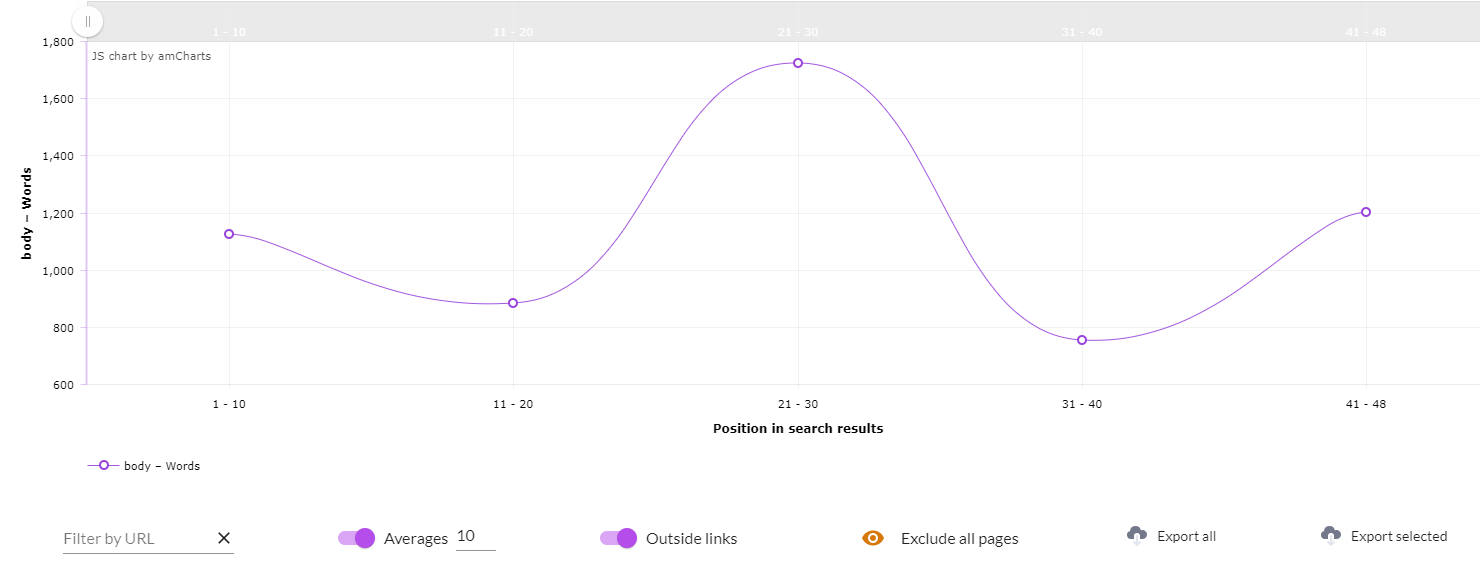Click the Export all cloud icon
This screenshot has width=1480, height=569.
[x=1137, y=535]
